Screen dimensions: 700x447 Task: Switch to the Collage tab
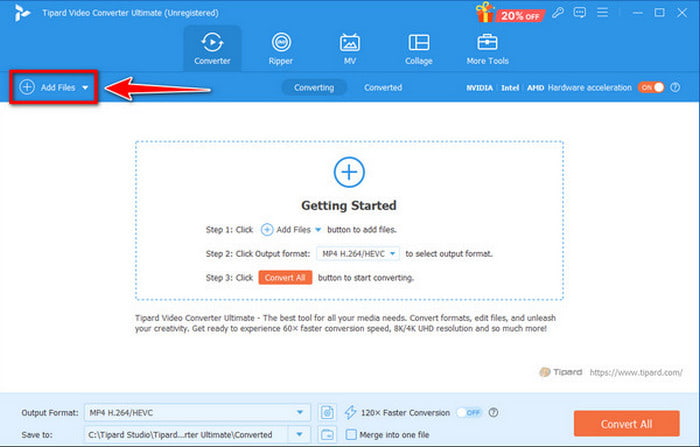point(418,48)
